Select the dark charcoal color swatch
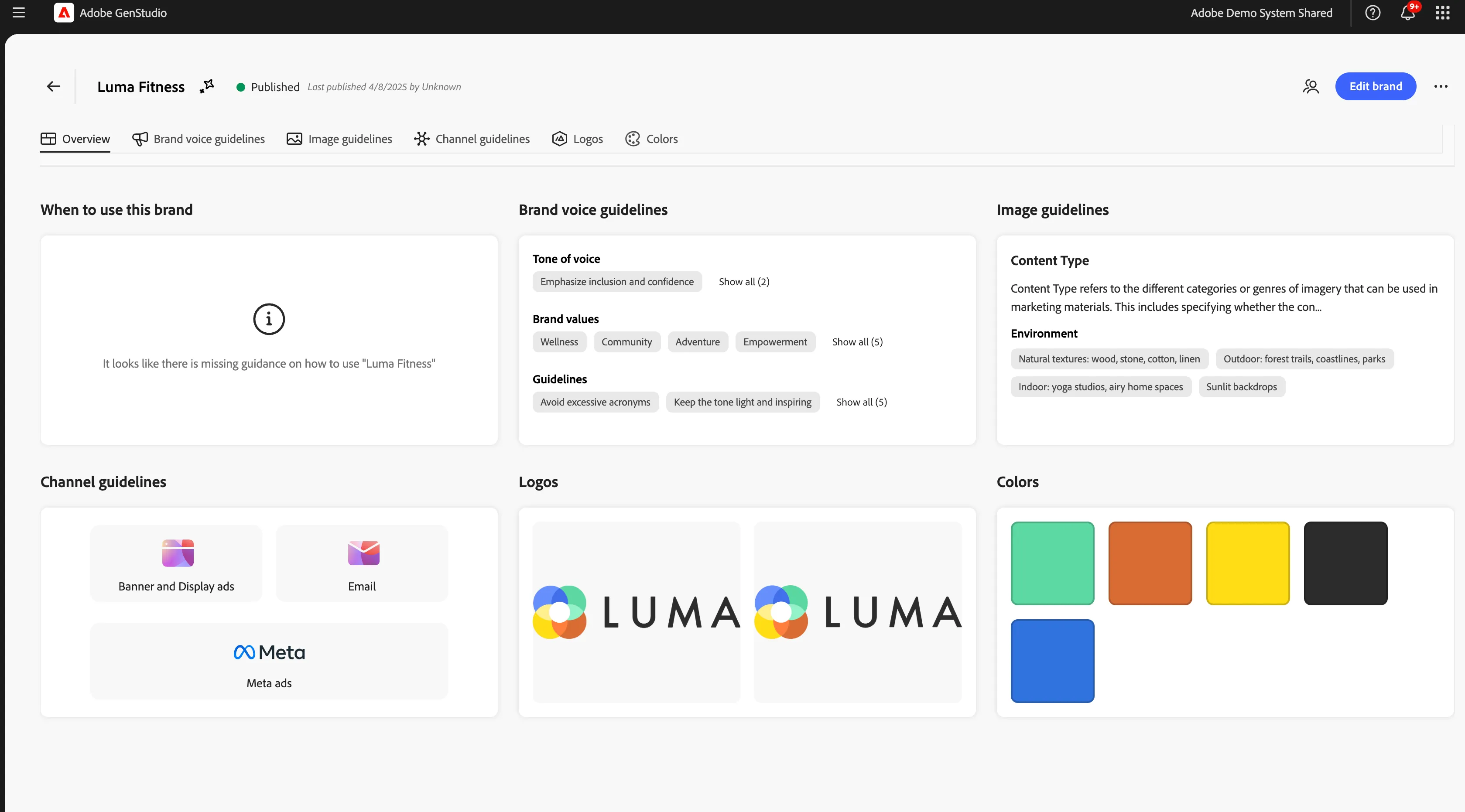 [1345, 563]
